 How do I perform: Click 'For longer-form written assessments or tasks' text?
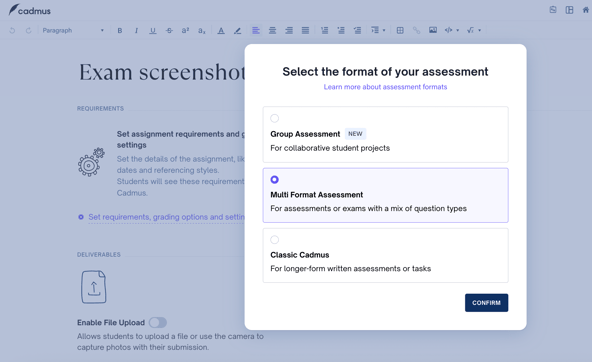350,268
